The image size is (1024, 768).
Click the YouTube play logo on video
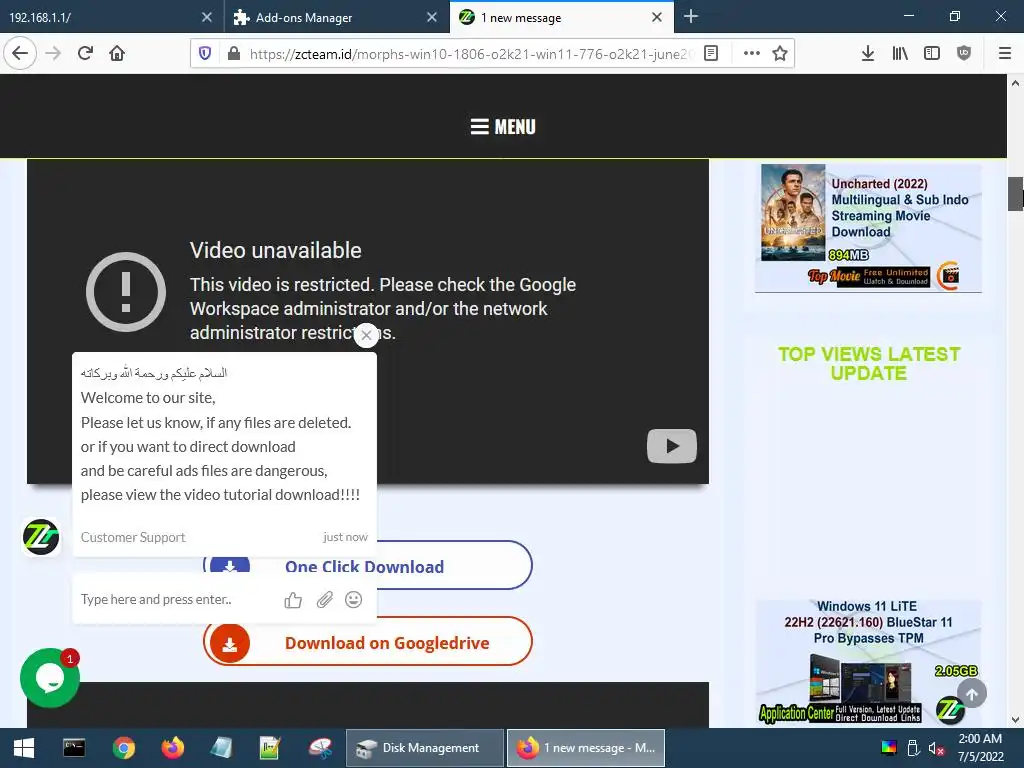(671, 446)
